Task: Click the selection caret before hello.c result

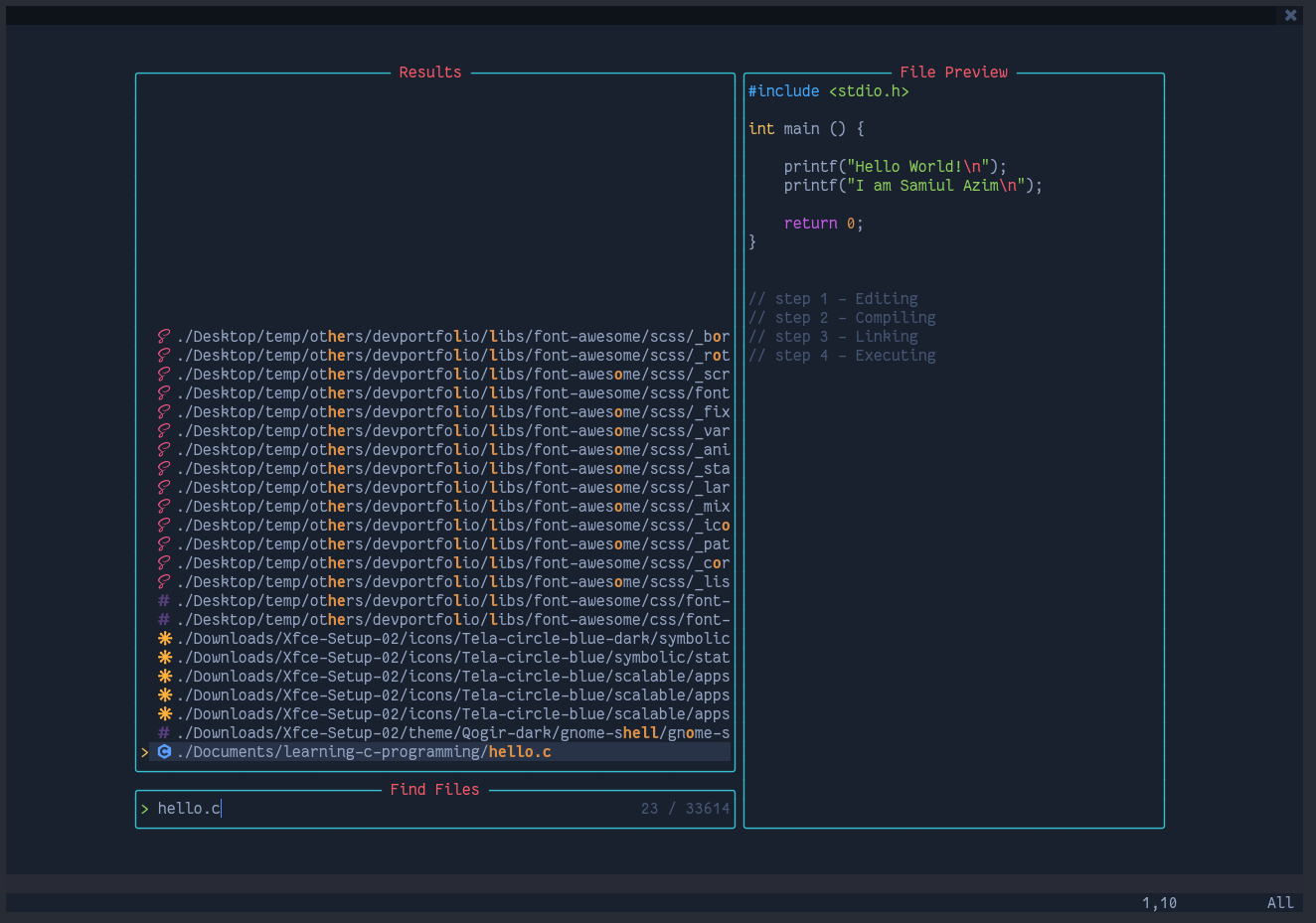Action: 145,752
